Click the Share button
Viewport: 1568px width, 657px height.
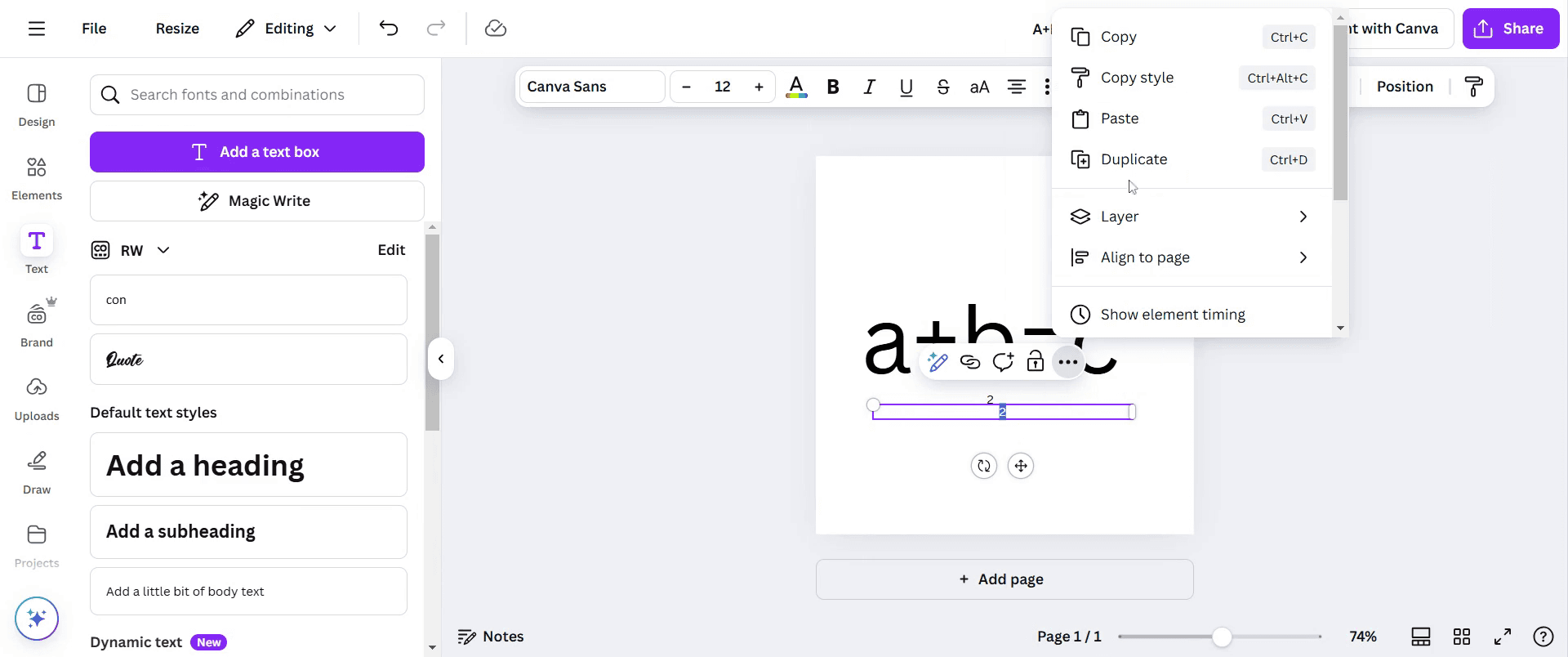pyautogui.click(x=1511, y=29)
